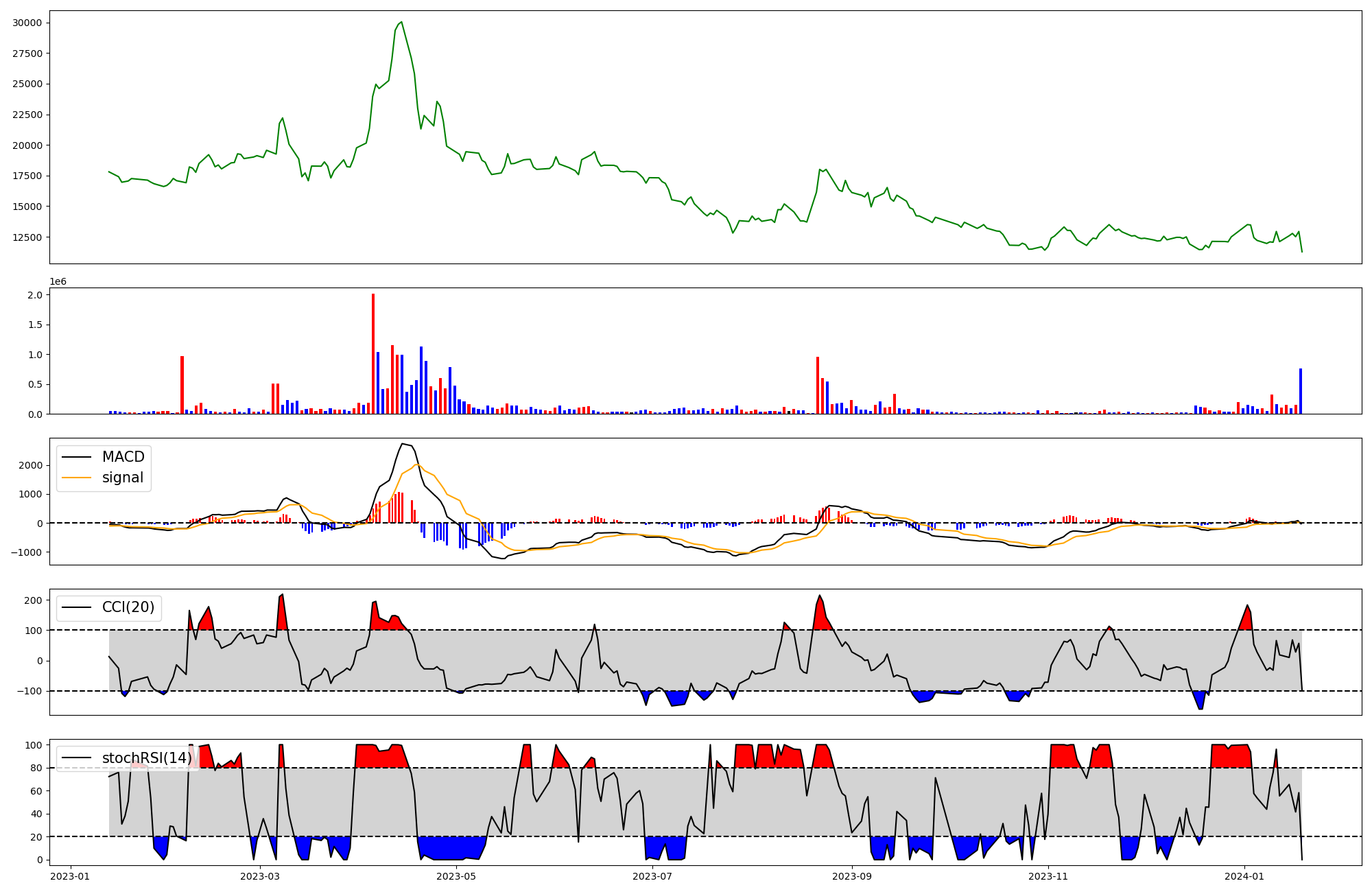Pick the 200 tick on CCI axis
The height and width of the screenshot is (892, 1372).
click(x=34, y=600)
